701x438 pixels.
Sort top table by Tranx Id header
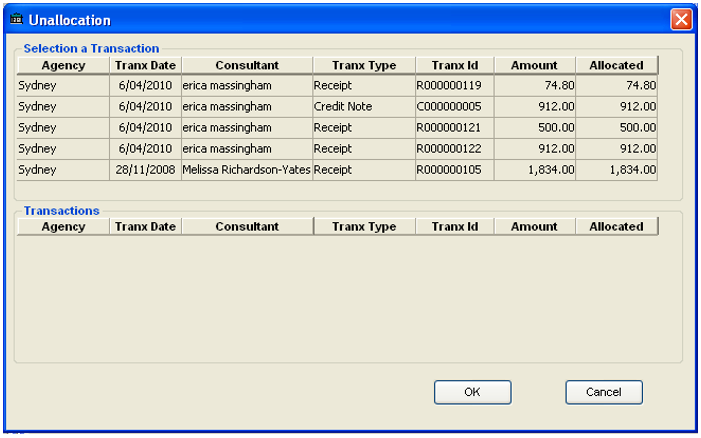(455, 65)
